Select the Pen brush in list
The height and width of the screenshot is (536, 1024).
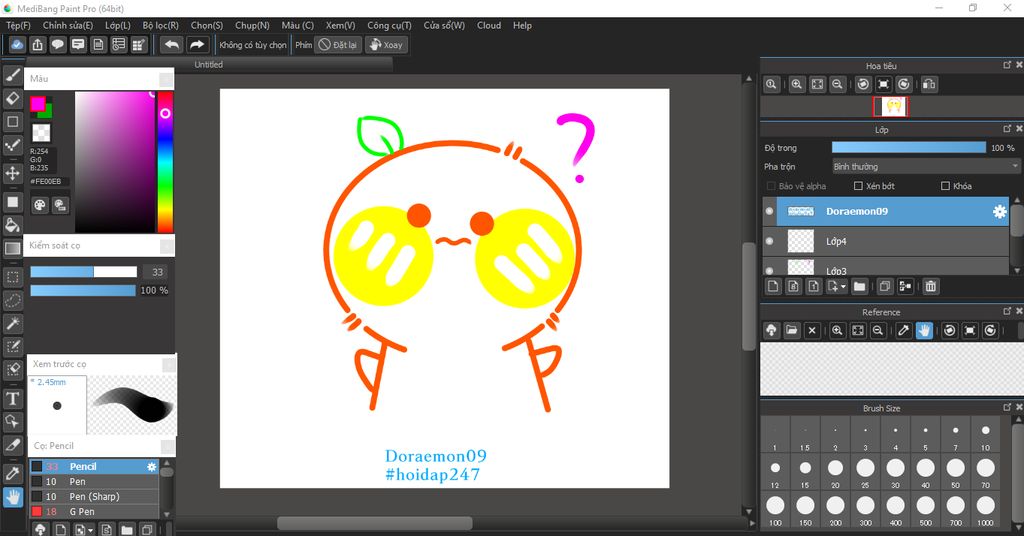94,482
